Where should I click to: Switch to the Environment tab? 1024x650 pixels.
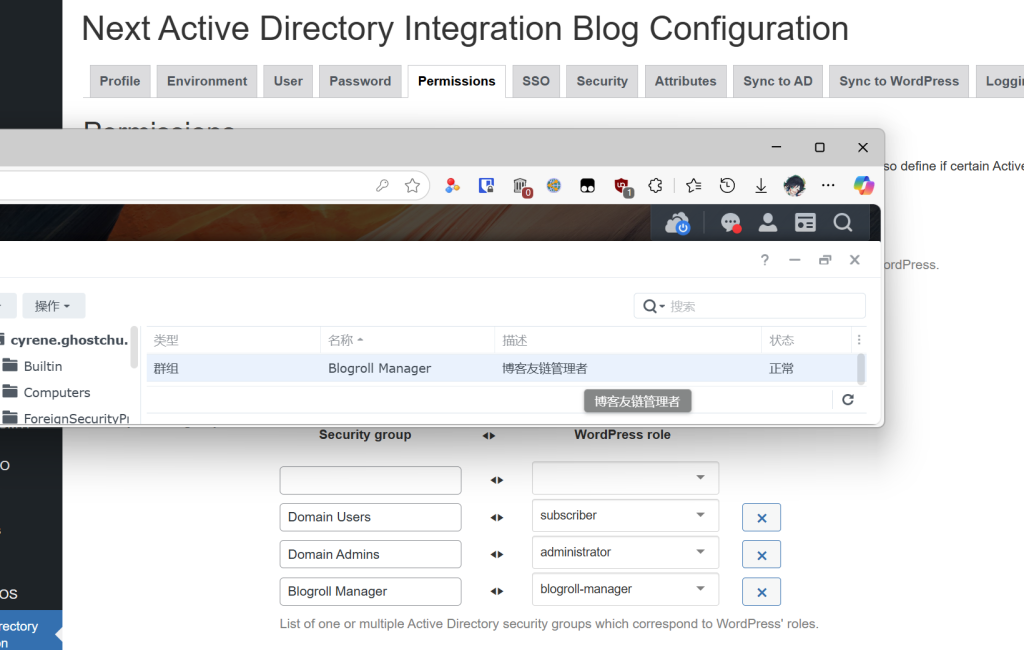[x=207, y=81]
